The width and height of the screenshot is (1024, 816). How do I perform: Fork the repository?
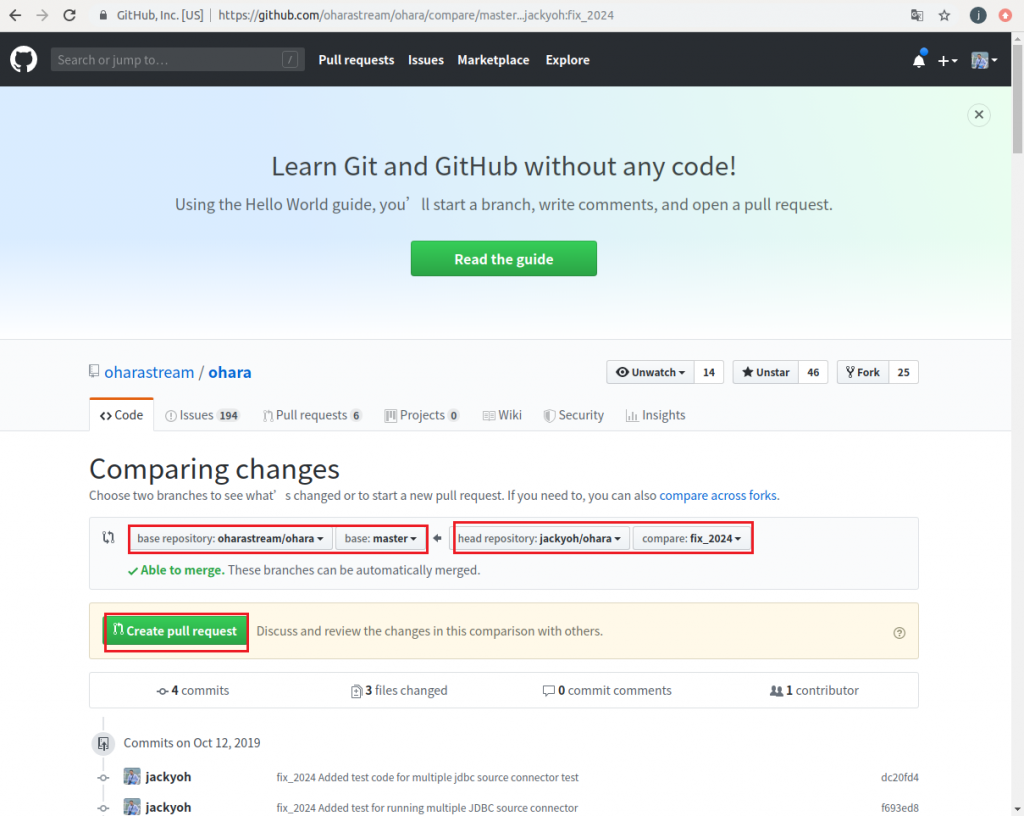863,372
